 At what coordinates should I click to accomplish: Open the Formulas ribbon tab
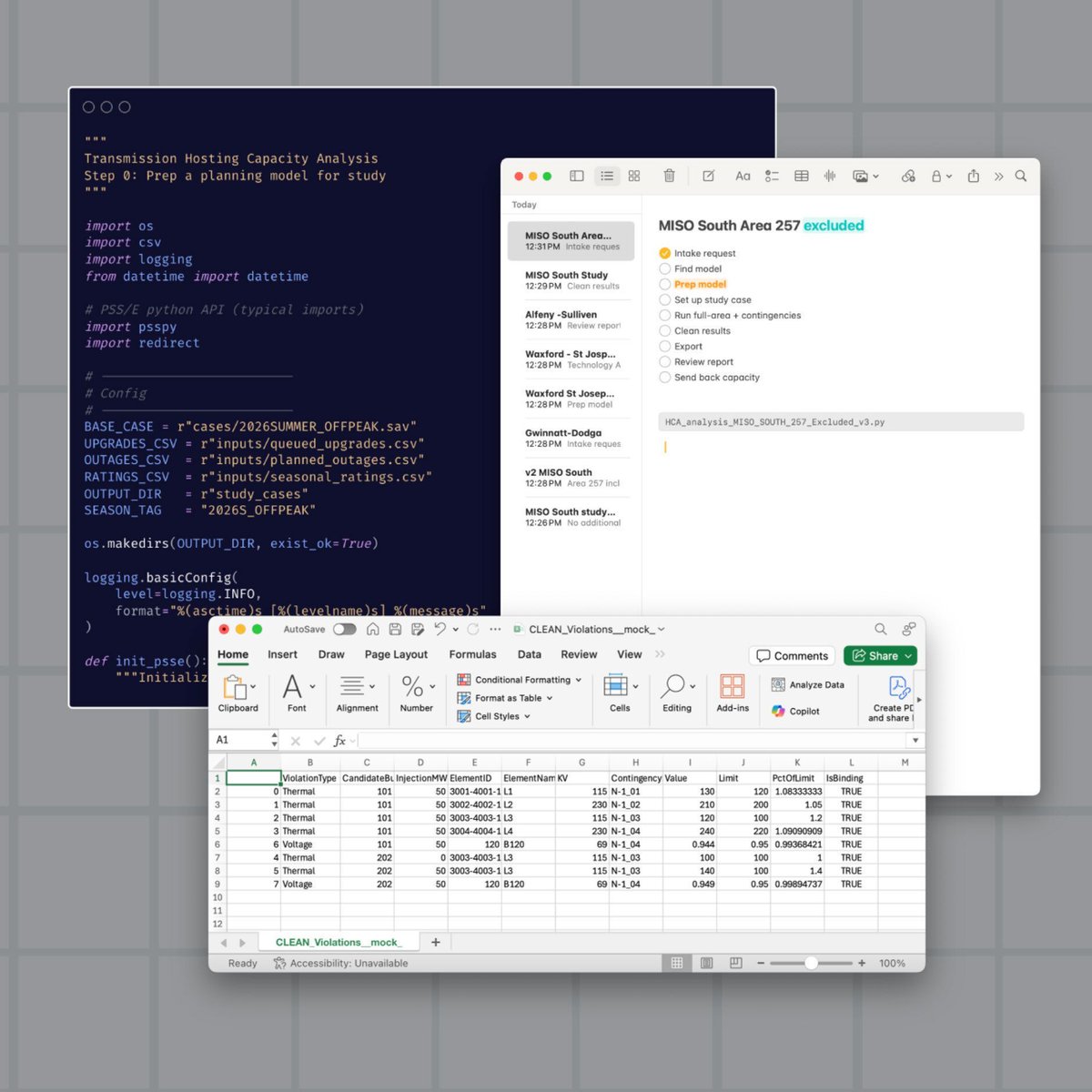(472, 654)
